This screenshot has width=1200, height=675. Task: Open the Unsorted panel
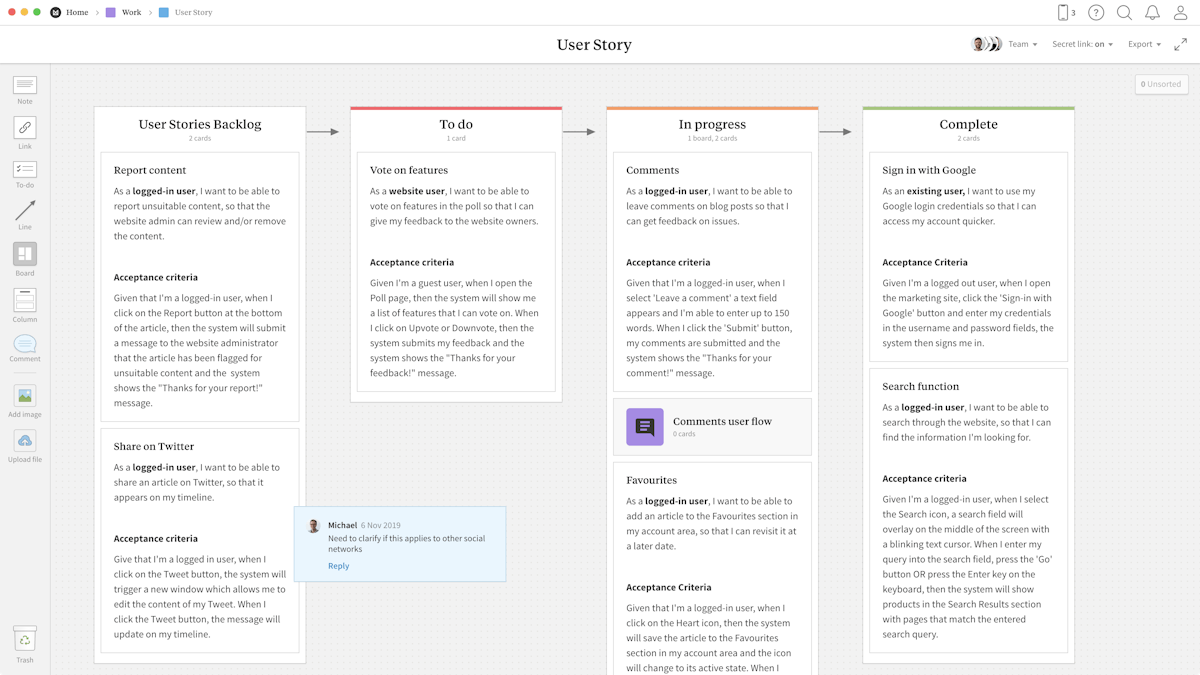[1161, 84]
